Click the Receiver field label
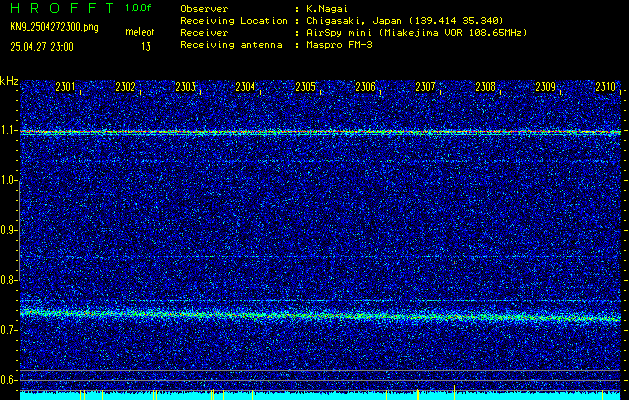 click(x=204, y=33)
